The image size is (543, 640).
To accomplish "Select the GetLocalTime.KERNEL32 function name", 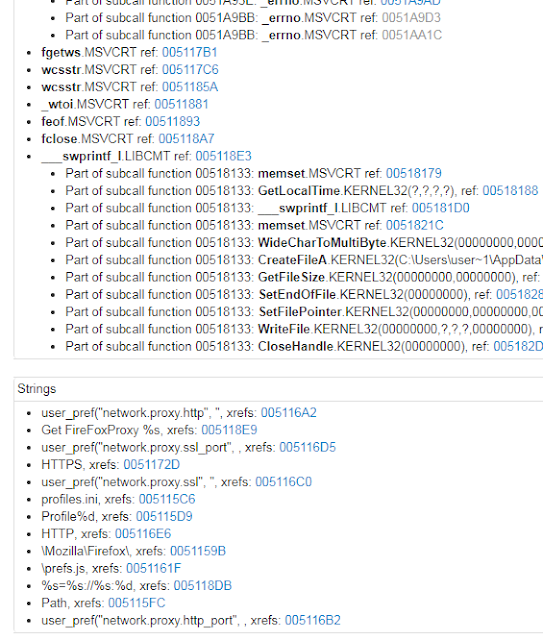I will [333, 191].
